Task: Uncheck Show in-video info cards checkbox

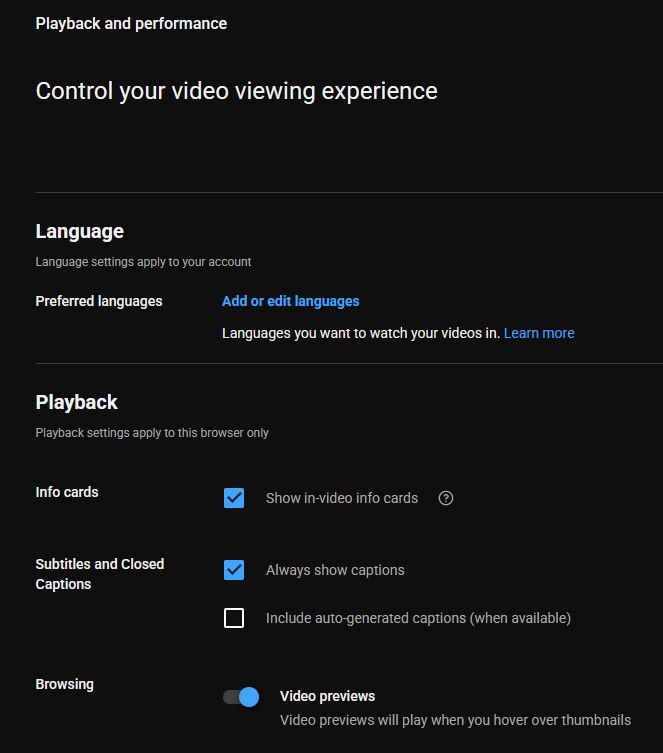Action: (x=234, y=498)
